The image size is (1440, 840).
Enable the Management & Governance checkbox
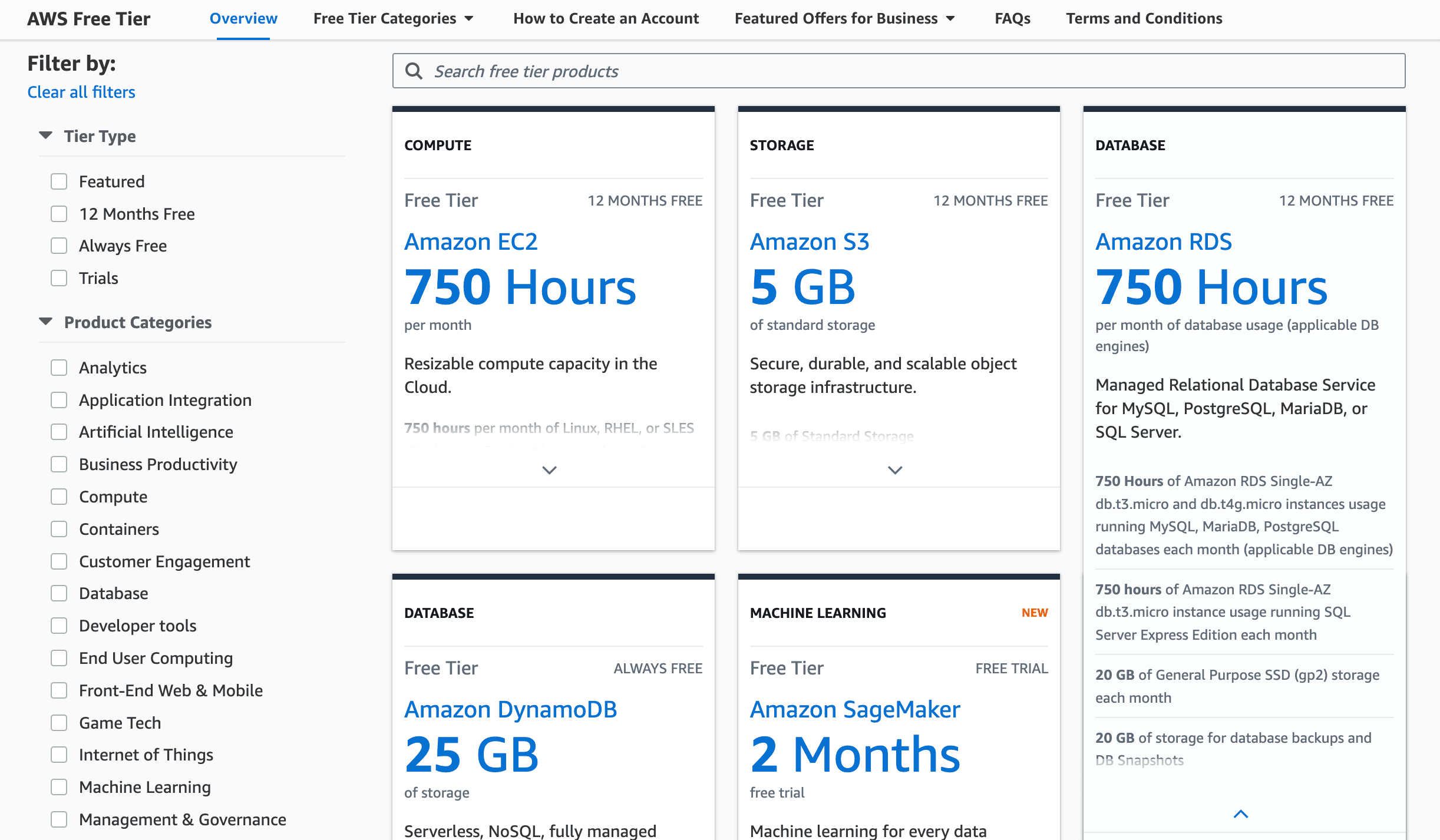coord(59,819)
